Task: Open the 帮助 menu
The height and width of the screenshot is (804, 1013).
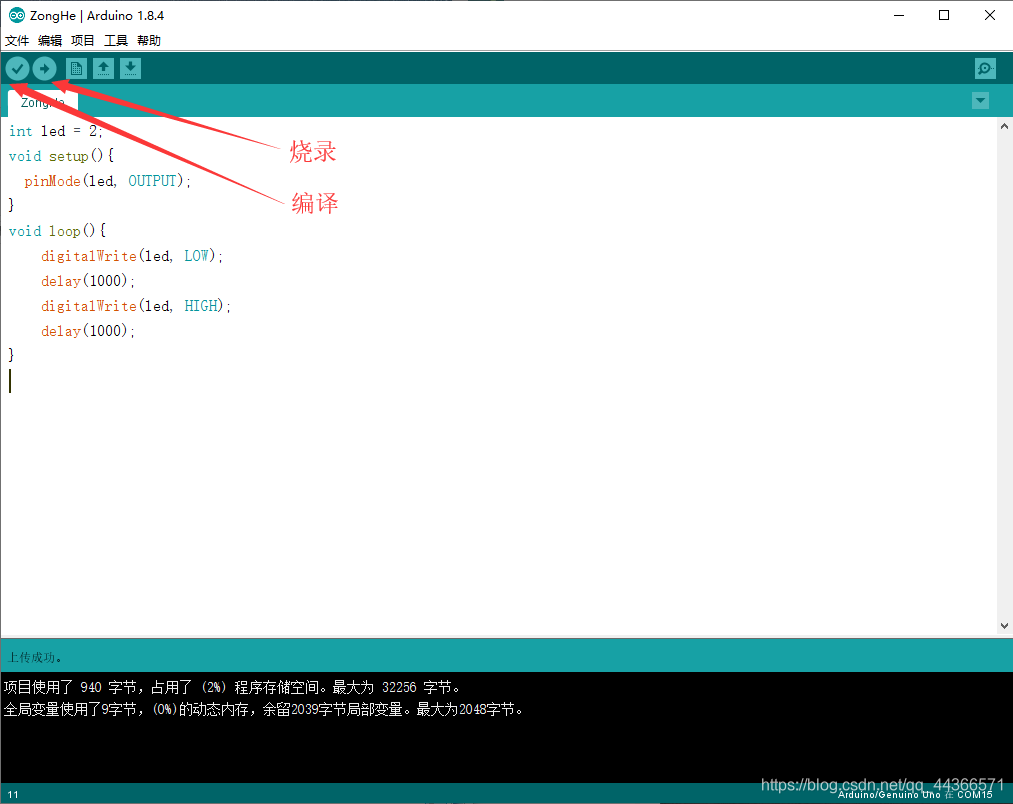Action: [149, 41]
